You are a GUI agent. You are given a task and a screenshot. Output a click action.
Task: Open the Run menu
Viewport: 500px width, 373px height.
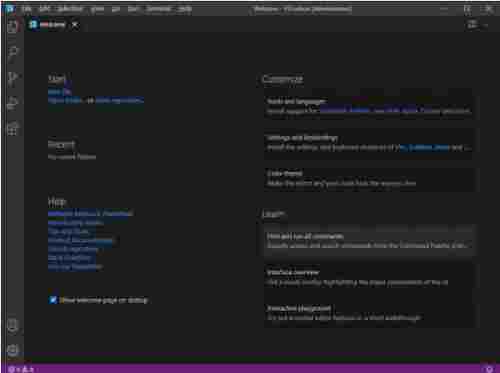point(133,9)
